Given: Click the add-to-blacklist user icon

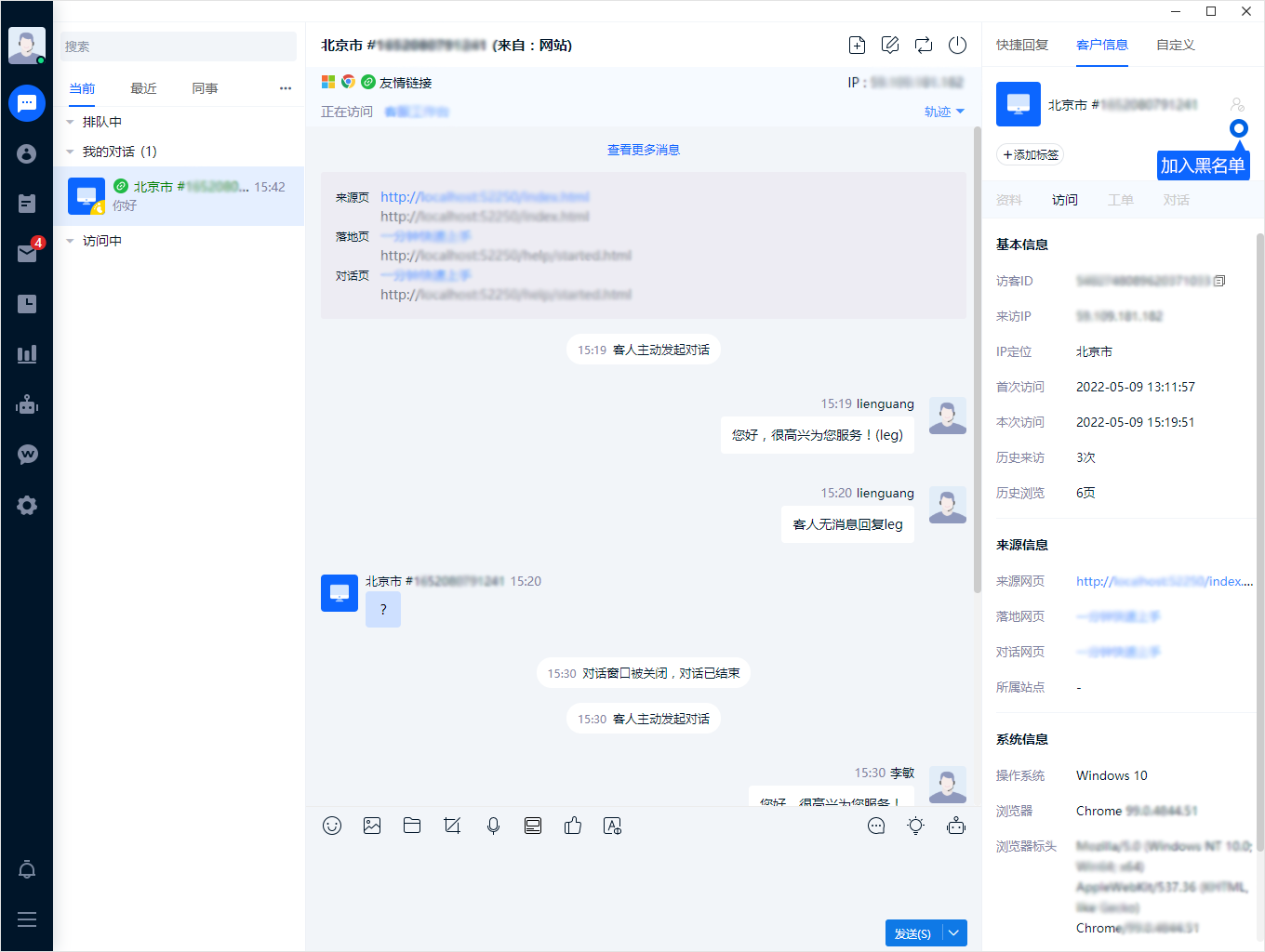Looking at the screenshot, I should [1237, 104].
